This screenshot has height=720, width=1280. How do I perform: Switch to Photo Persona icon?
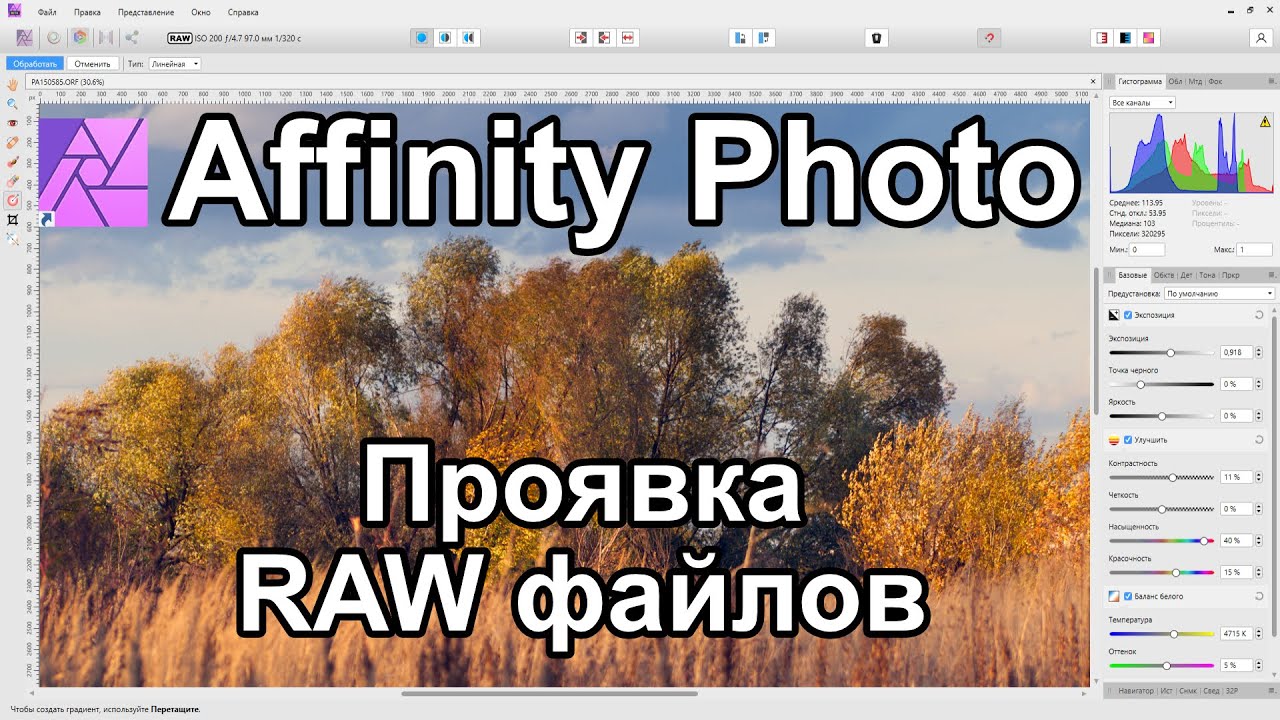click(x=26, y=38)
